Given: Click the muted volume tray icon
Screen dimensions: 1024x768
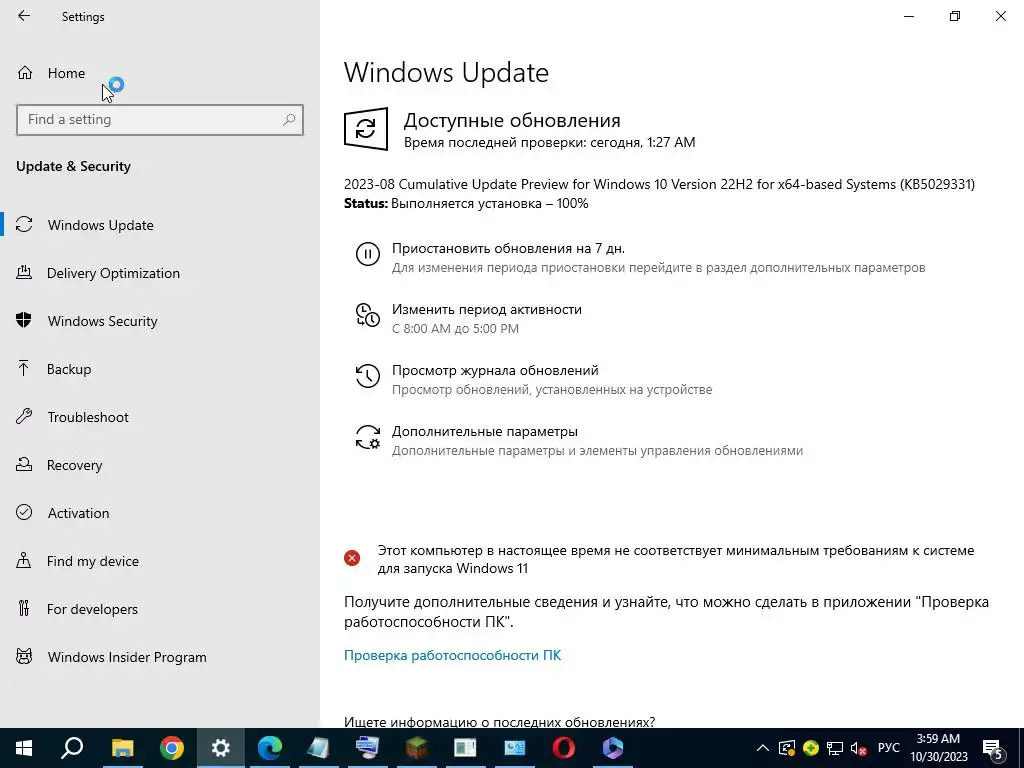Looking at the screenshot, I should 858,748.
